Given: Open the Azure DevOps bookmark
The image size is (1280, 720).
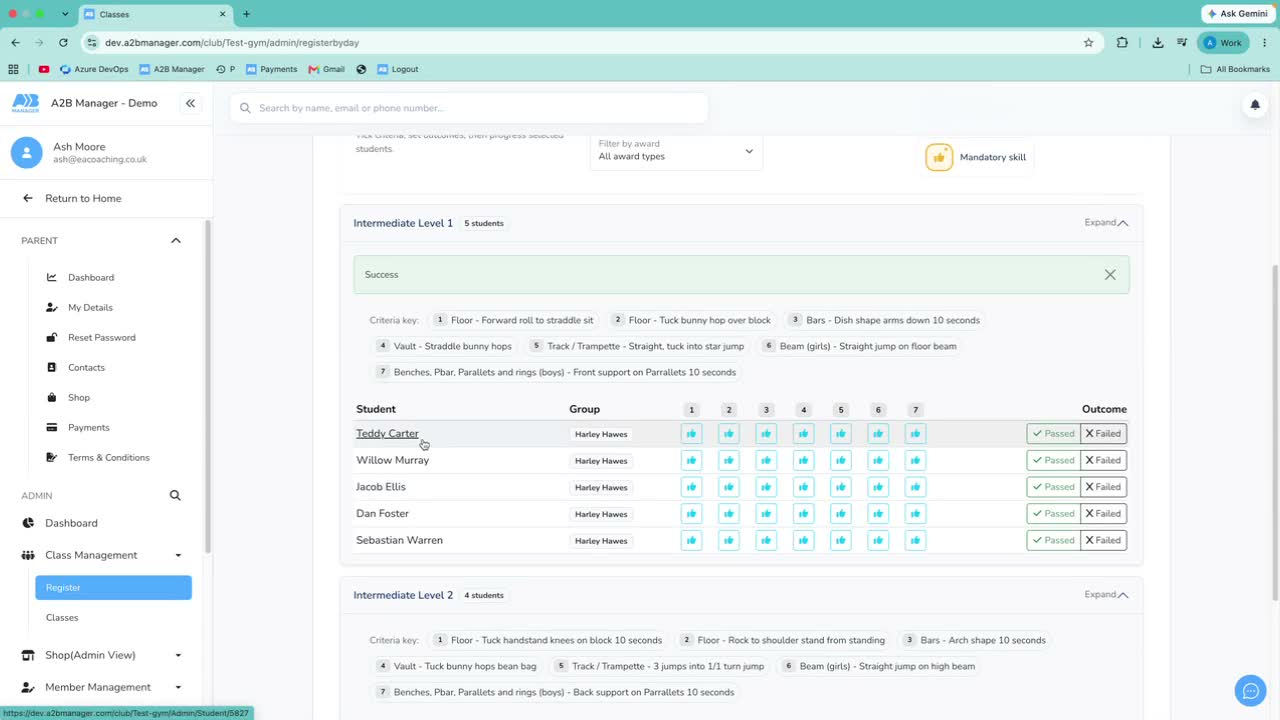Looking at the screenshot, I should coord(94,69).
